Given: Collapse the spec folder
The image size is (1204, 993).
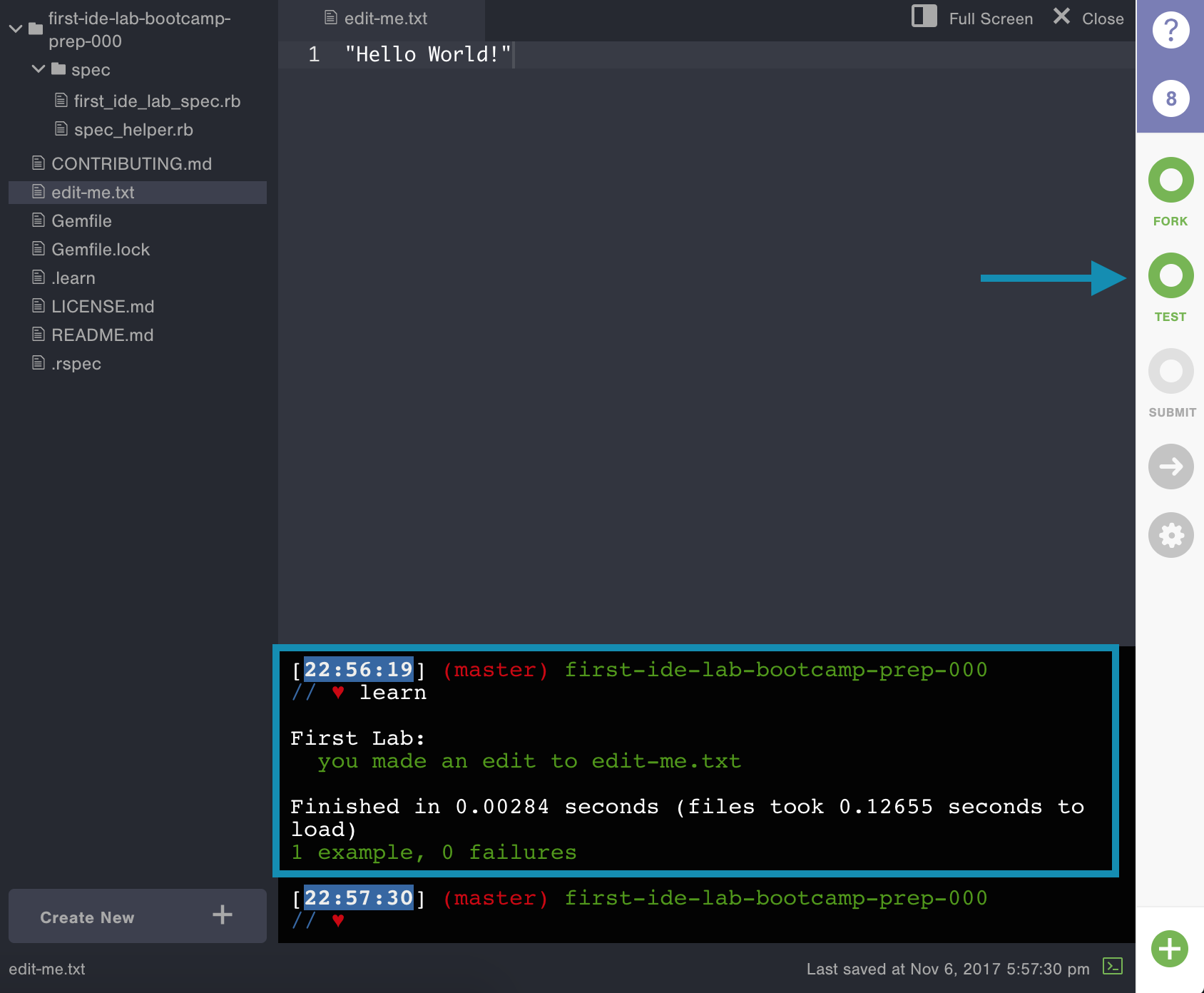Looking at the screenshot, I should pos(39,69).
